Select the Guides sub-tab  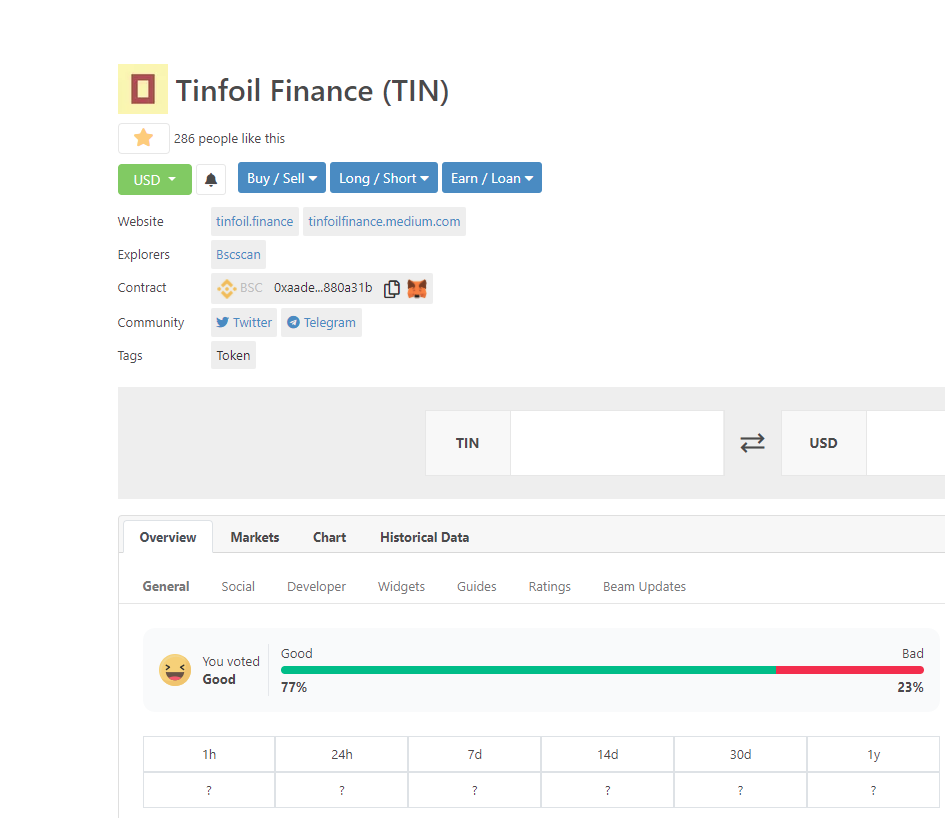[x=477, y=587]
